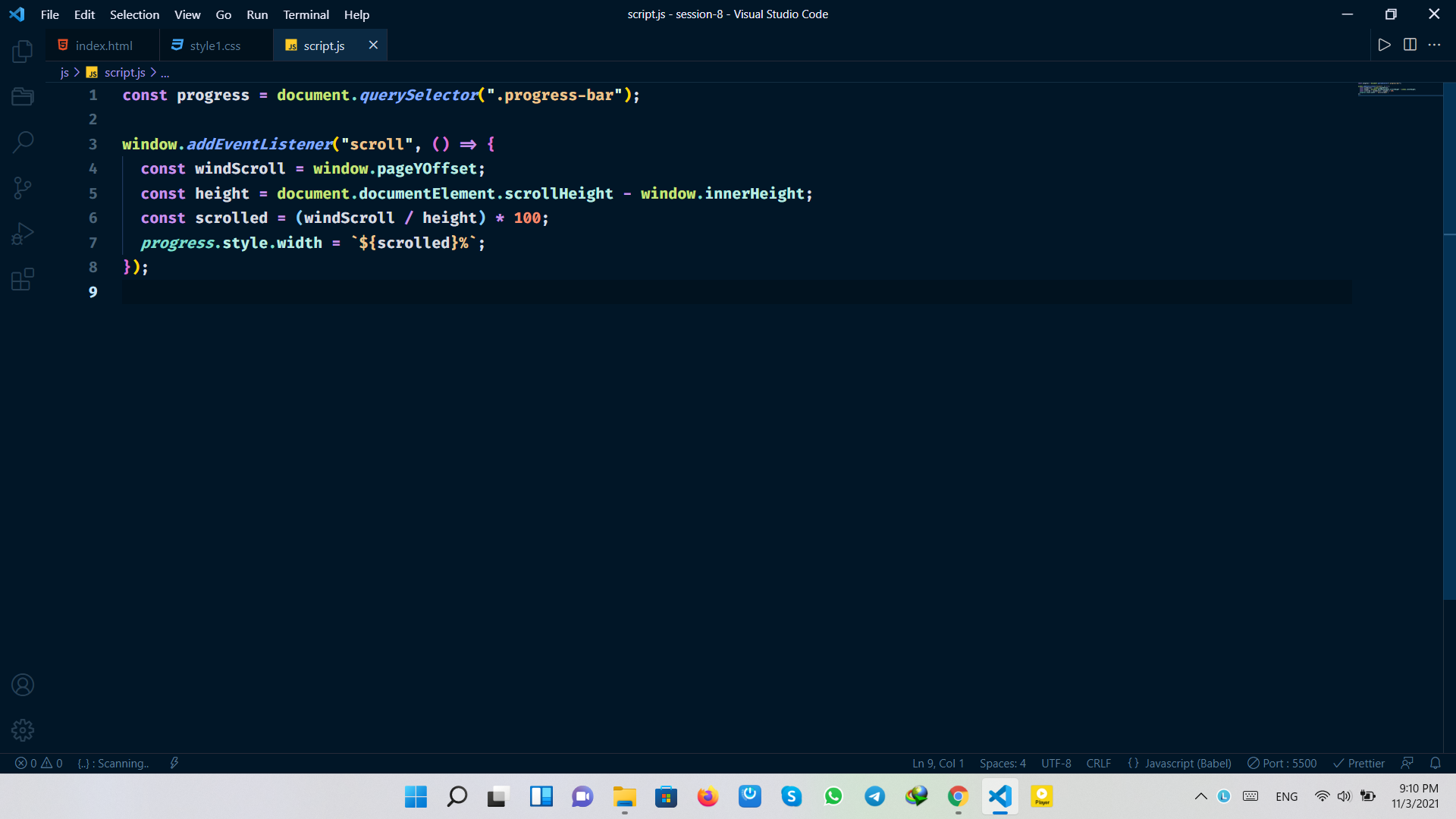Open the Search view in activity bar
Viewport: 1456px width, 819px height.
23,142
